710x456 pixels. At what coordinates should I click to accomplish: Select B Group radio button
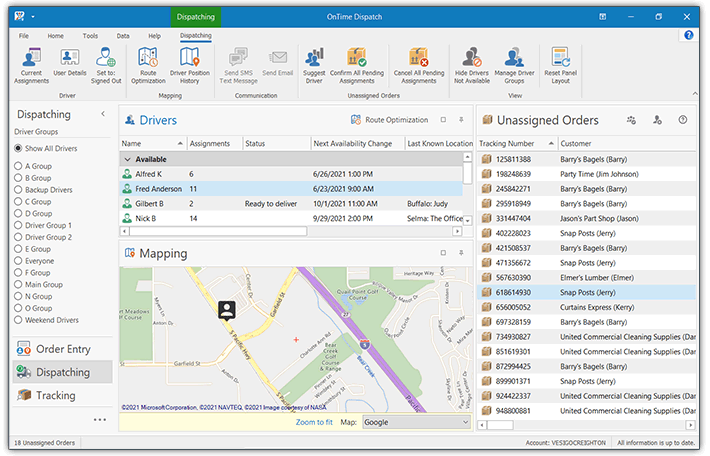coord(18,178)
